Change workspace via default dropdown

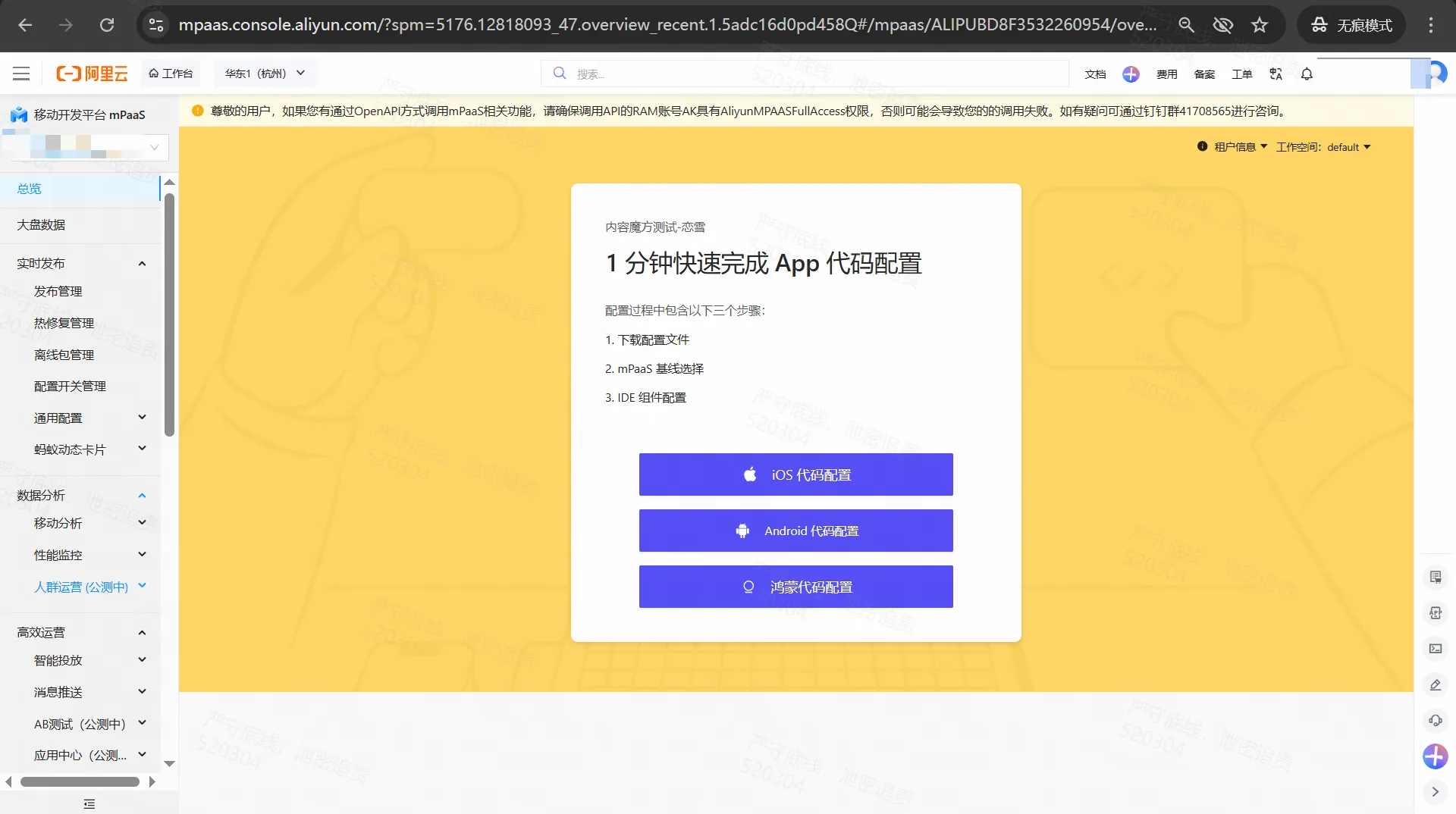pyautogui.click(x=1348, y=147)
